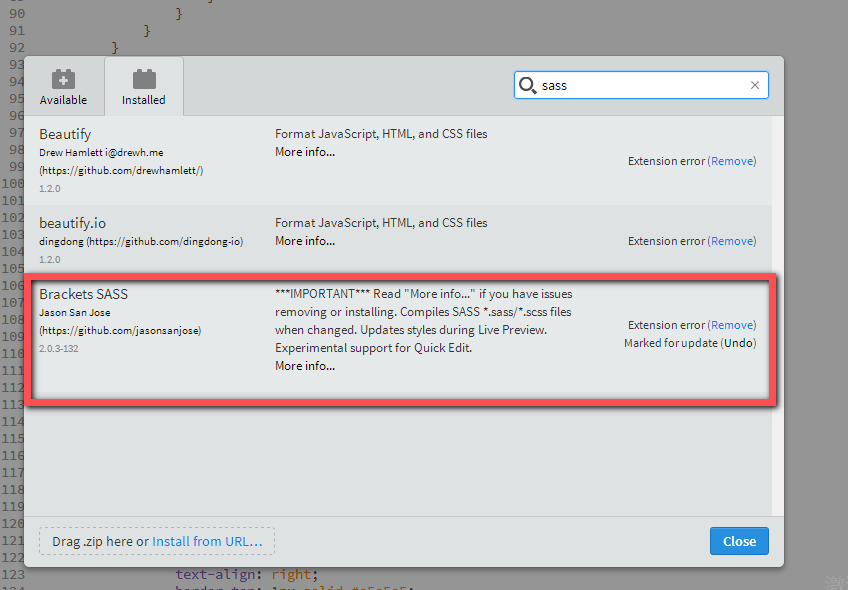Click Jason San Jose author name
This screenshot has height=590, width=848.
[x=75, y=313]
